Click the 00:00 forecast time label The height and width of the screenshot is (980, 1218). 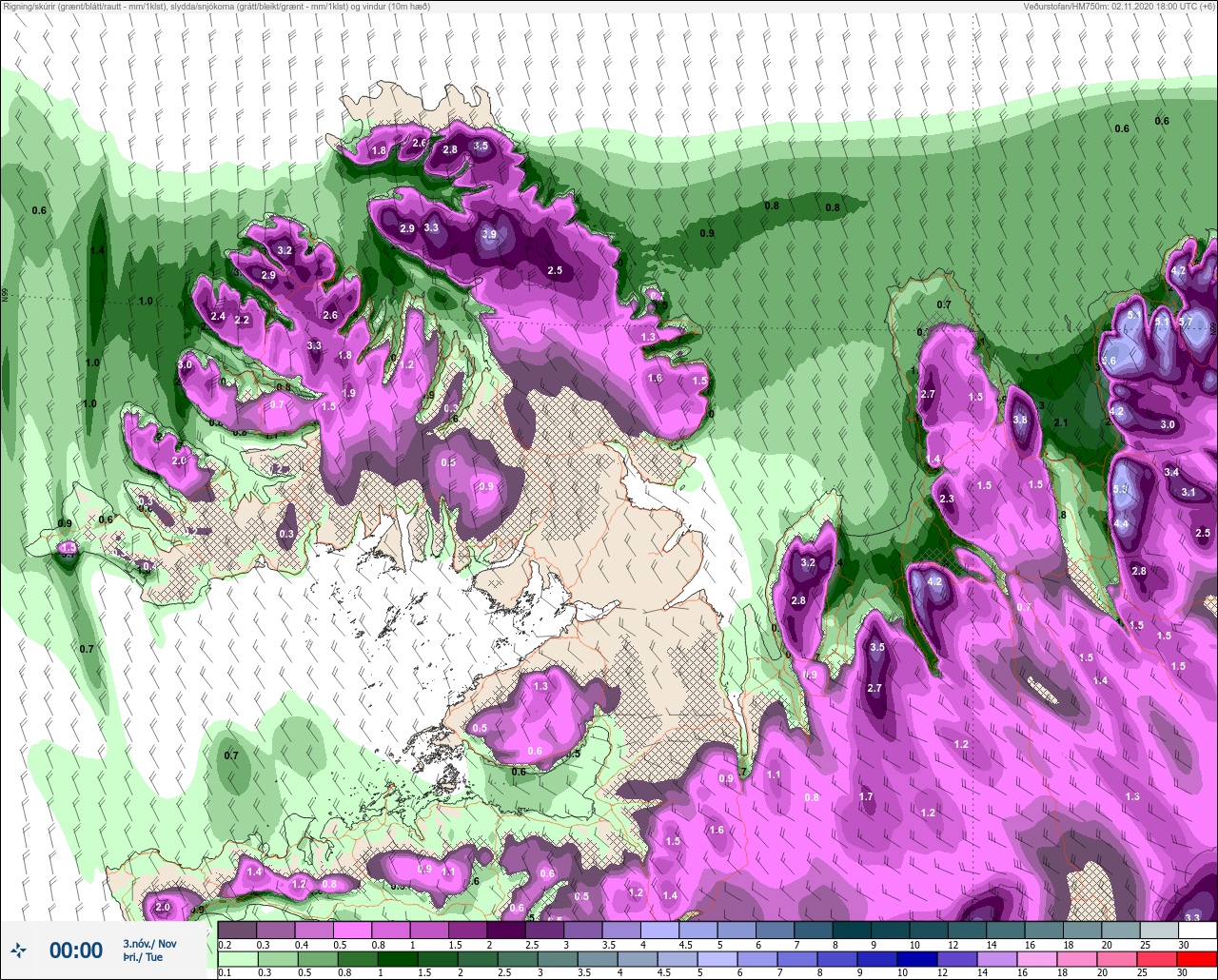(x=76, y=951)
